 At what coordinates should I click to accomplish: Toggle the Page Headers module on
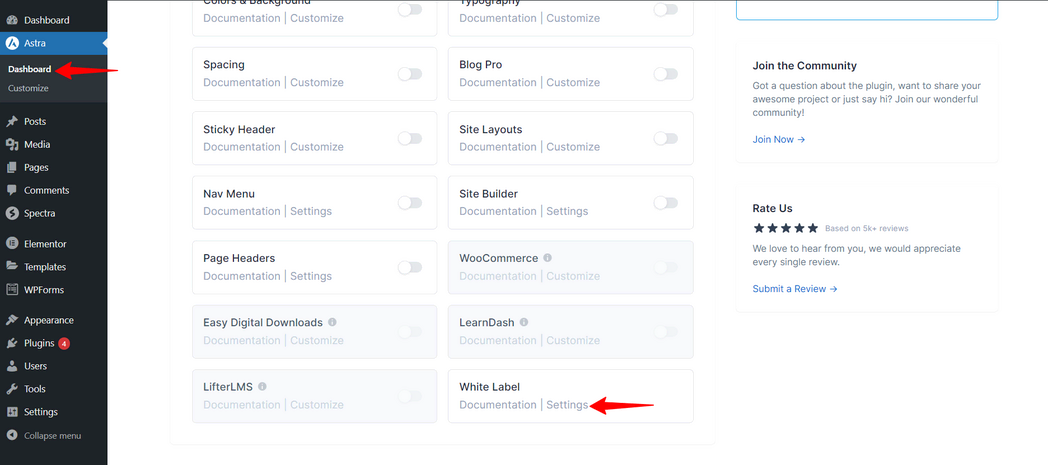410,267
